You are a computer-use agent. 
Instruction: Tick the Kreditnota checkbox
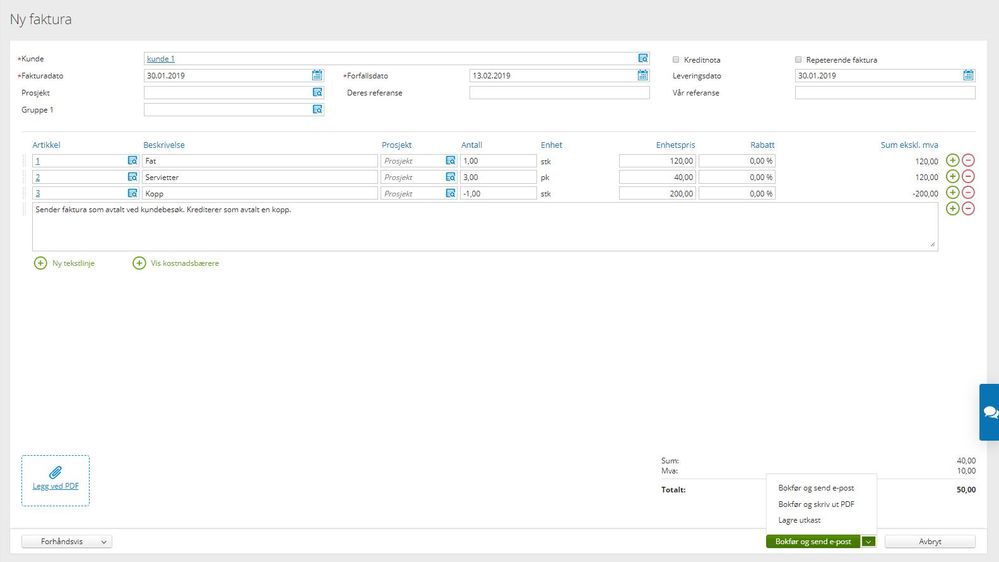[676, 59]
